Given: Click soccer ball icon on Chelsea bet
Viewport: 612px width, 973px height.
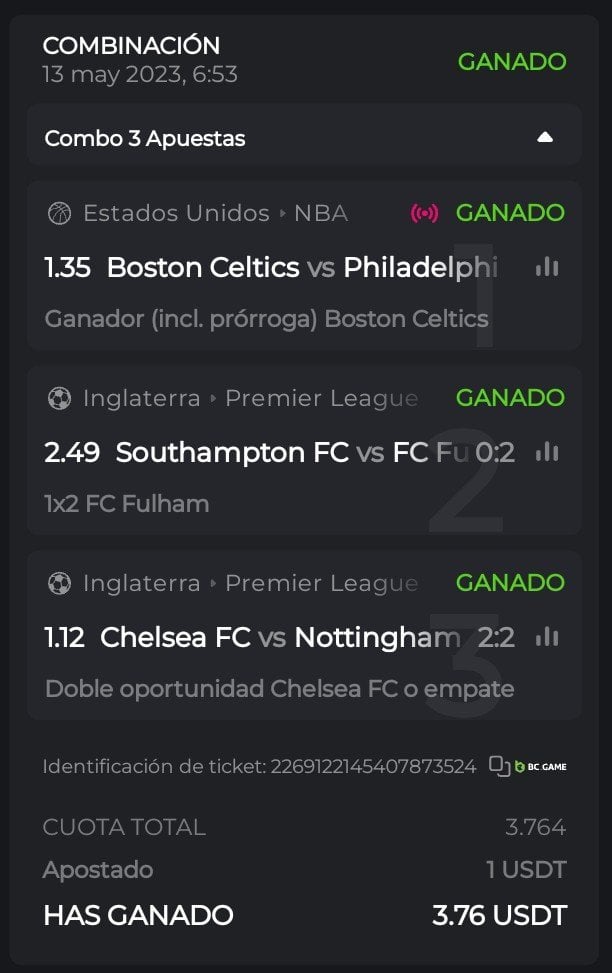Looking at the screenshot, I should [x=59, y=583].
